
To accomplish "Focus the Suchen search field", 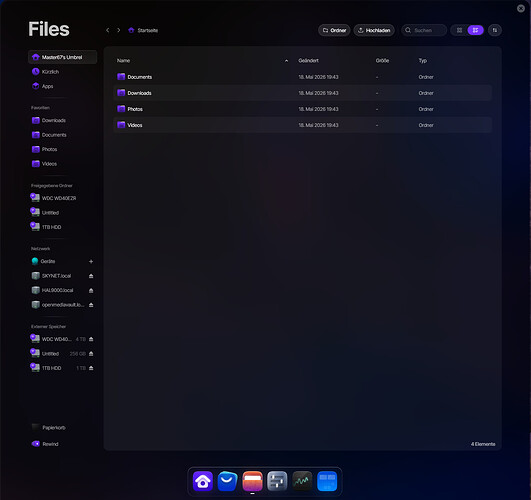I will click(x=424, y=30).
